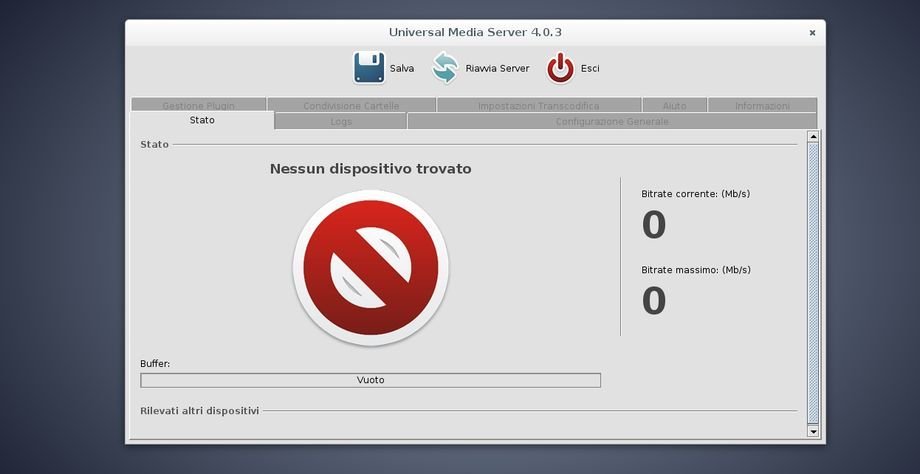Image resolution: width=920 pixels, height=474 pixels.
Task: Close the Universal Media Server window
Action: [812, 33]
